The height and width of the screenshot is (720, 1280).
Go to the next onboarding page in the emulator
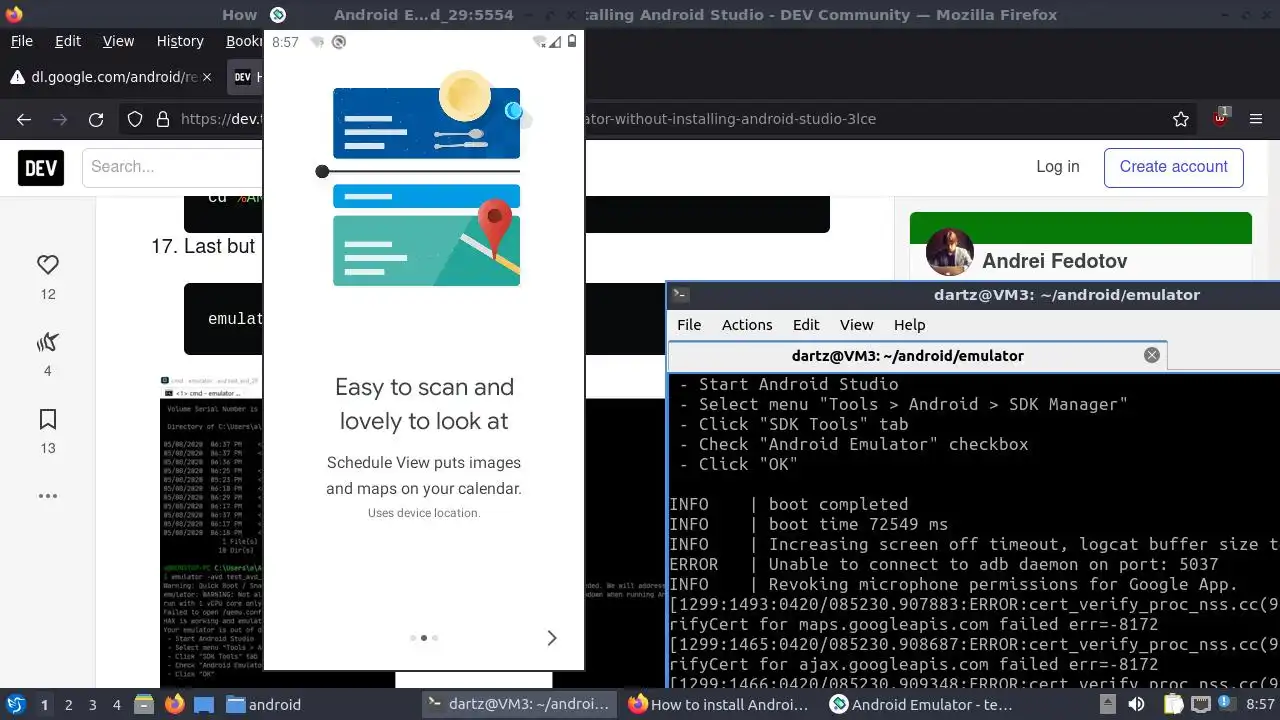tap(551, 638)
